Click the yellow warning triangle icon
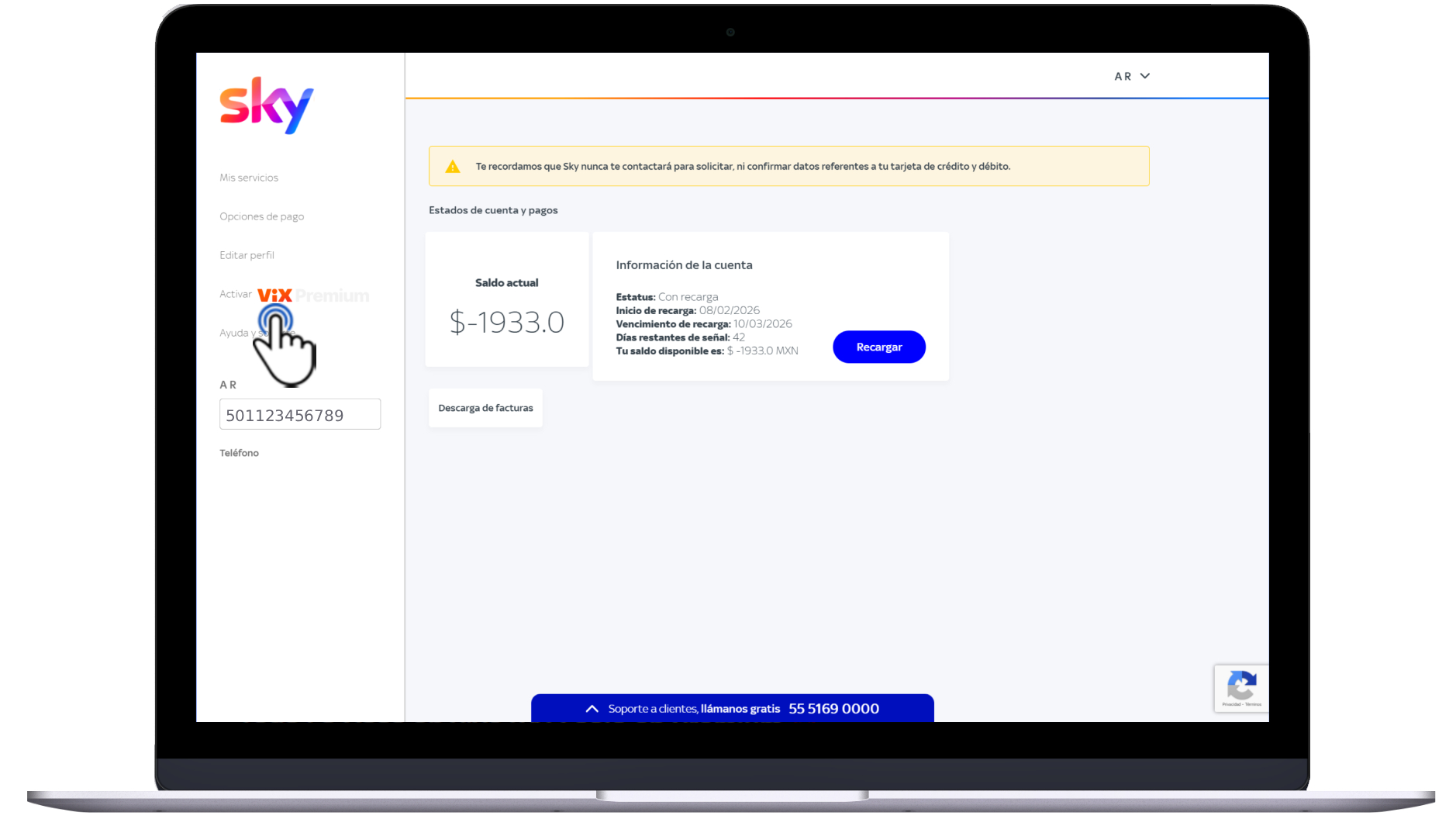The image size is (1456, 819). point(453,167)
